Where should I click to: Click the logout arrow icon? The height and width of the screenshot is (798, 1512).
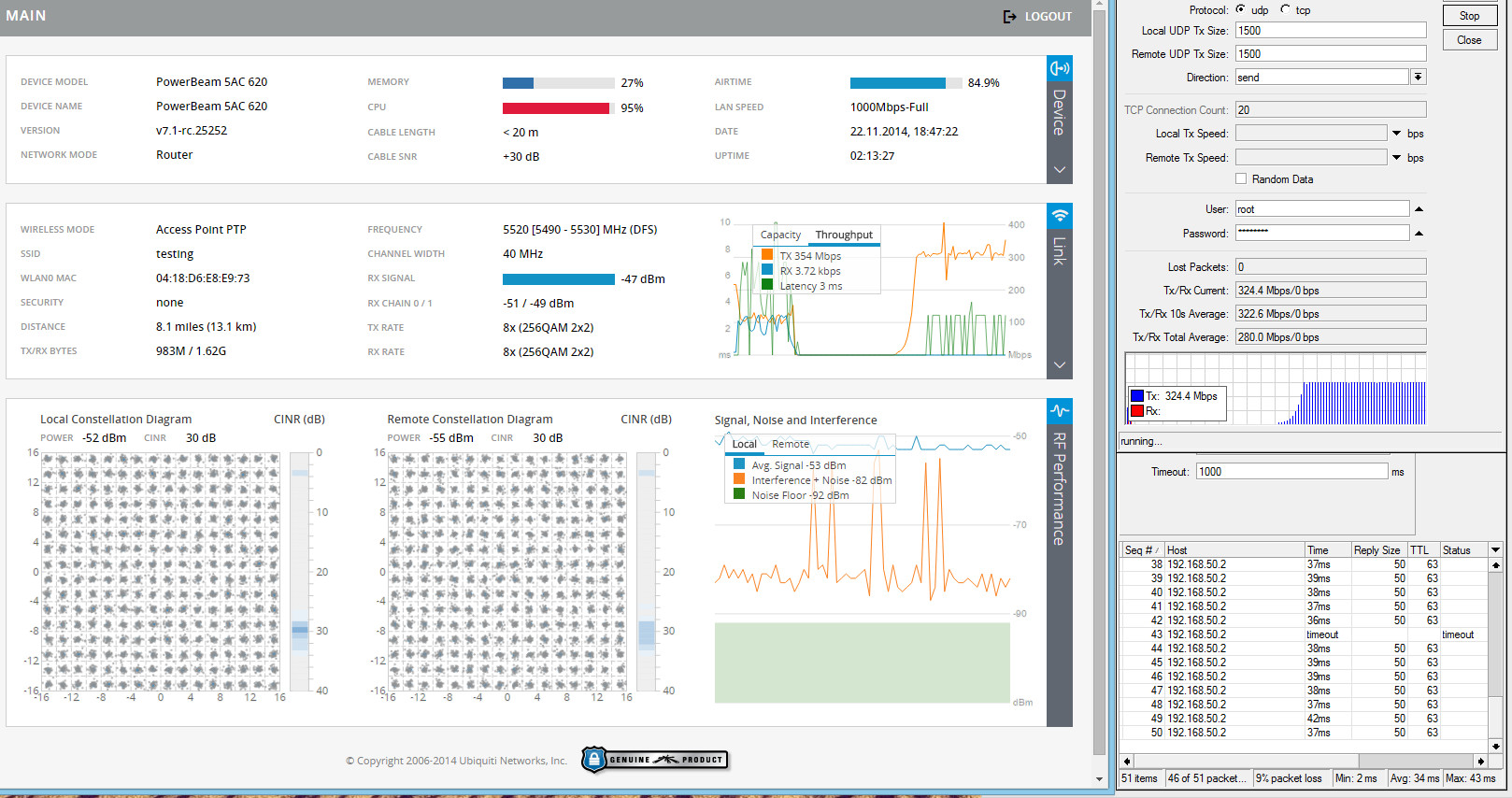(1009, 17)
